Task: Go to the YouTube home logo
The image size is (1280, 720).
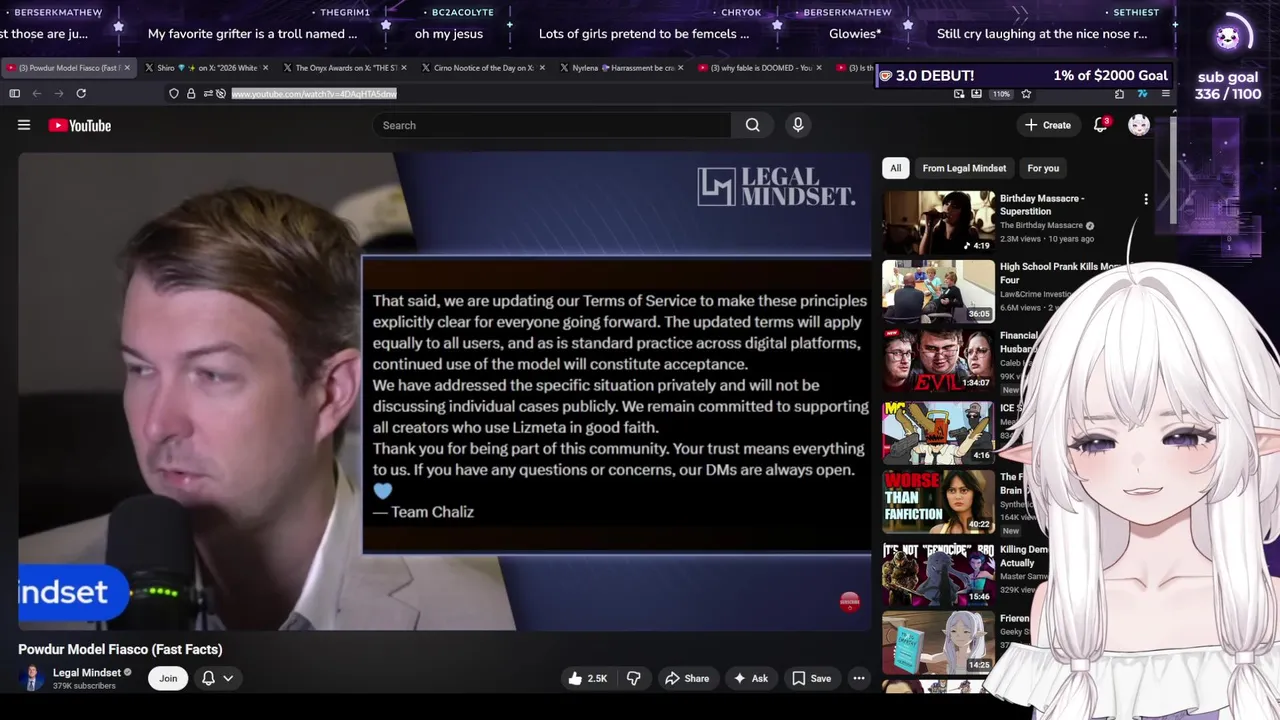Action: [79, 125]
